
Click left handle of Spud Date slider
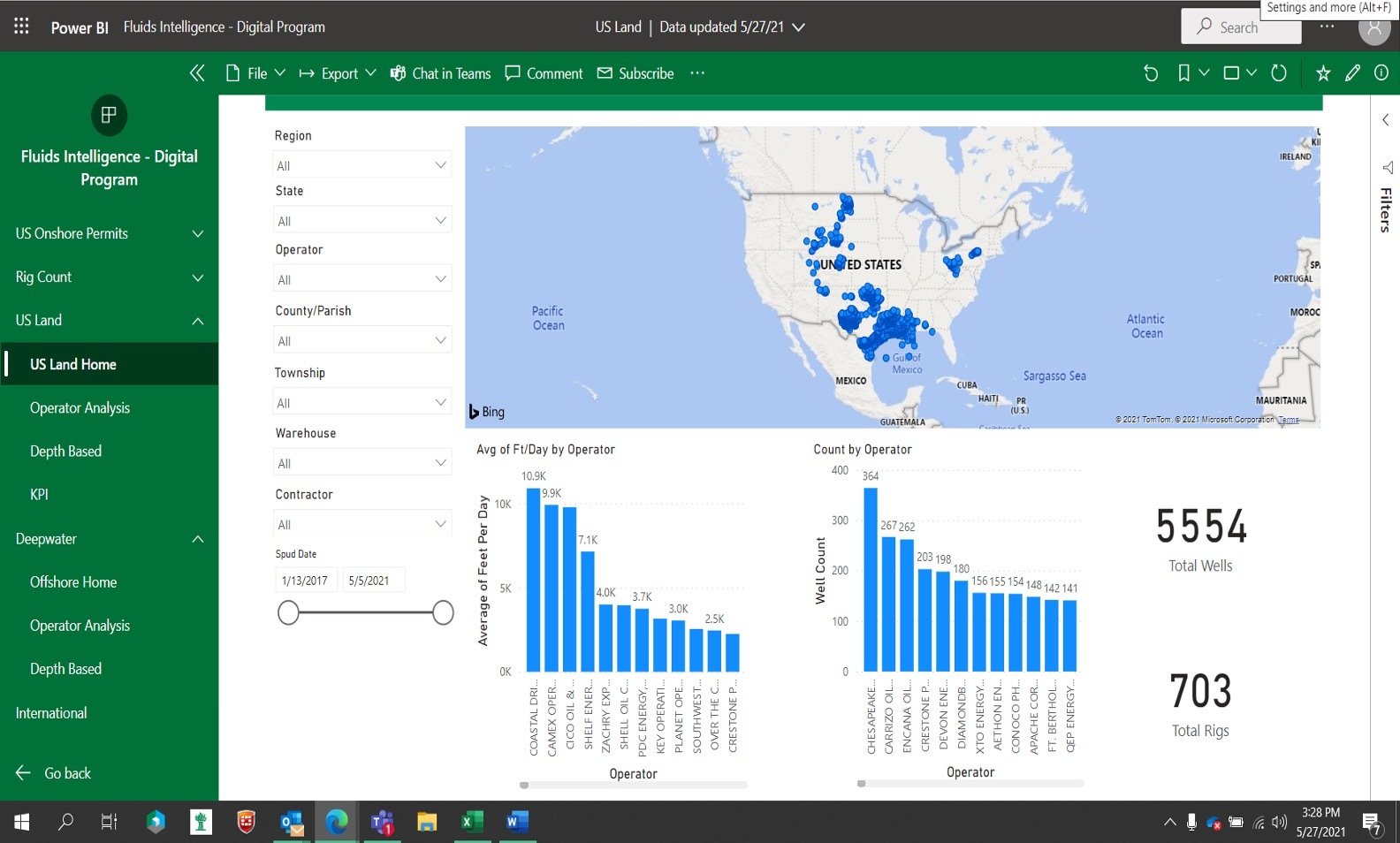[x=288, y=612]
